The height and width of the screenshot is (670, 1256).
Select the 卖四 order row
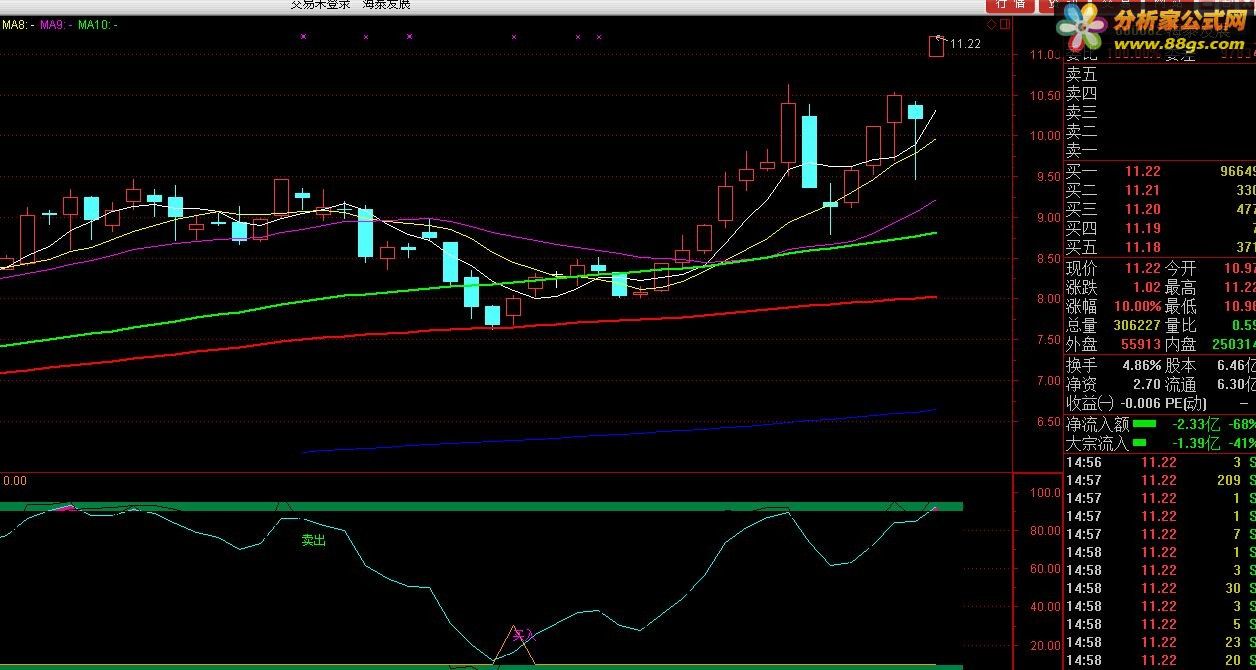pyautogui.click(x=1159, y=94)
